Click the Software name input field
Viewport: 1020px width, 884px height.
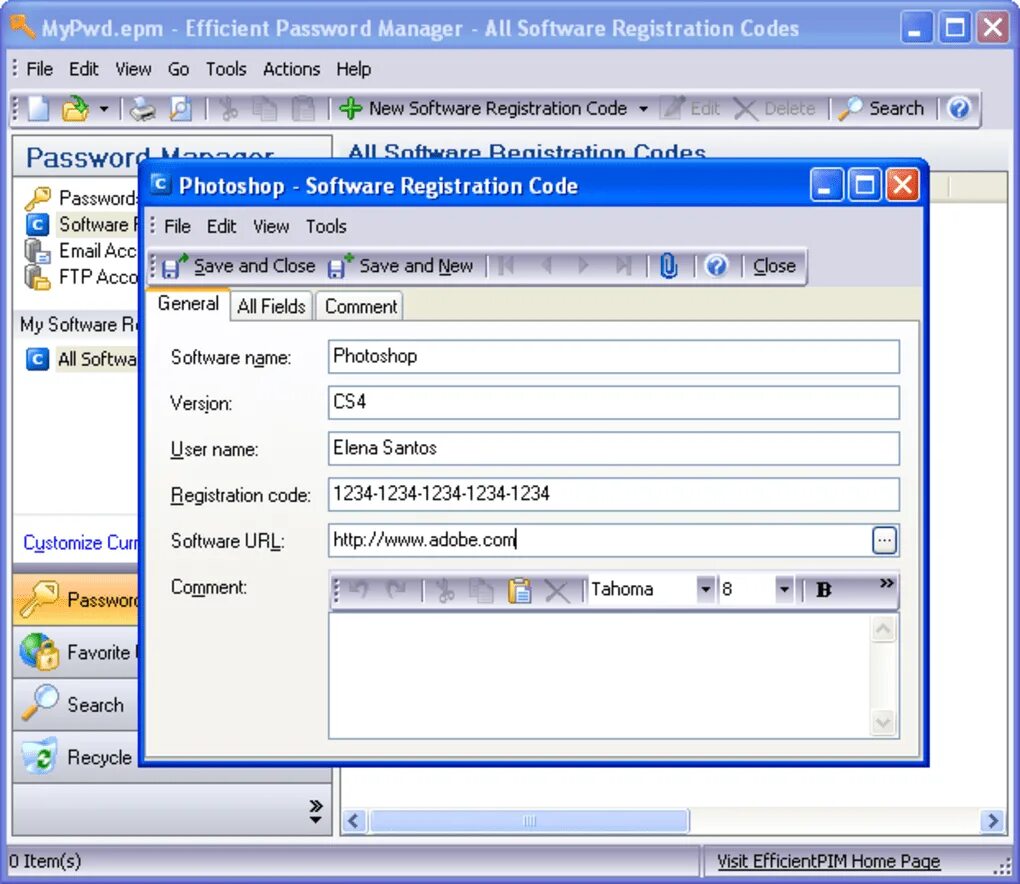point(613,356)
